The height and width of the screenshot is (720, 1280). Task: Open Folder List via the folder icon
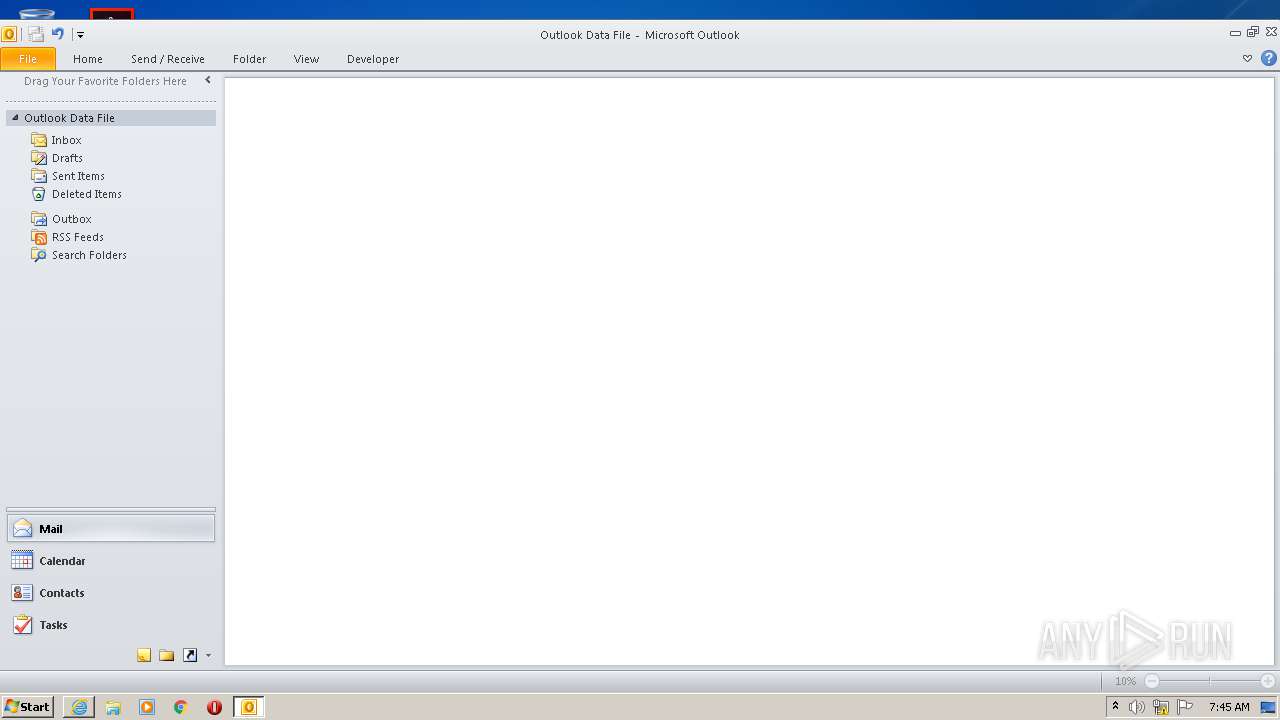click(x=167, y=655)
